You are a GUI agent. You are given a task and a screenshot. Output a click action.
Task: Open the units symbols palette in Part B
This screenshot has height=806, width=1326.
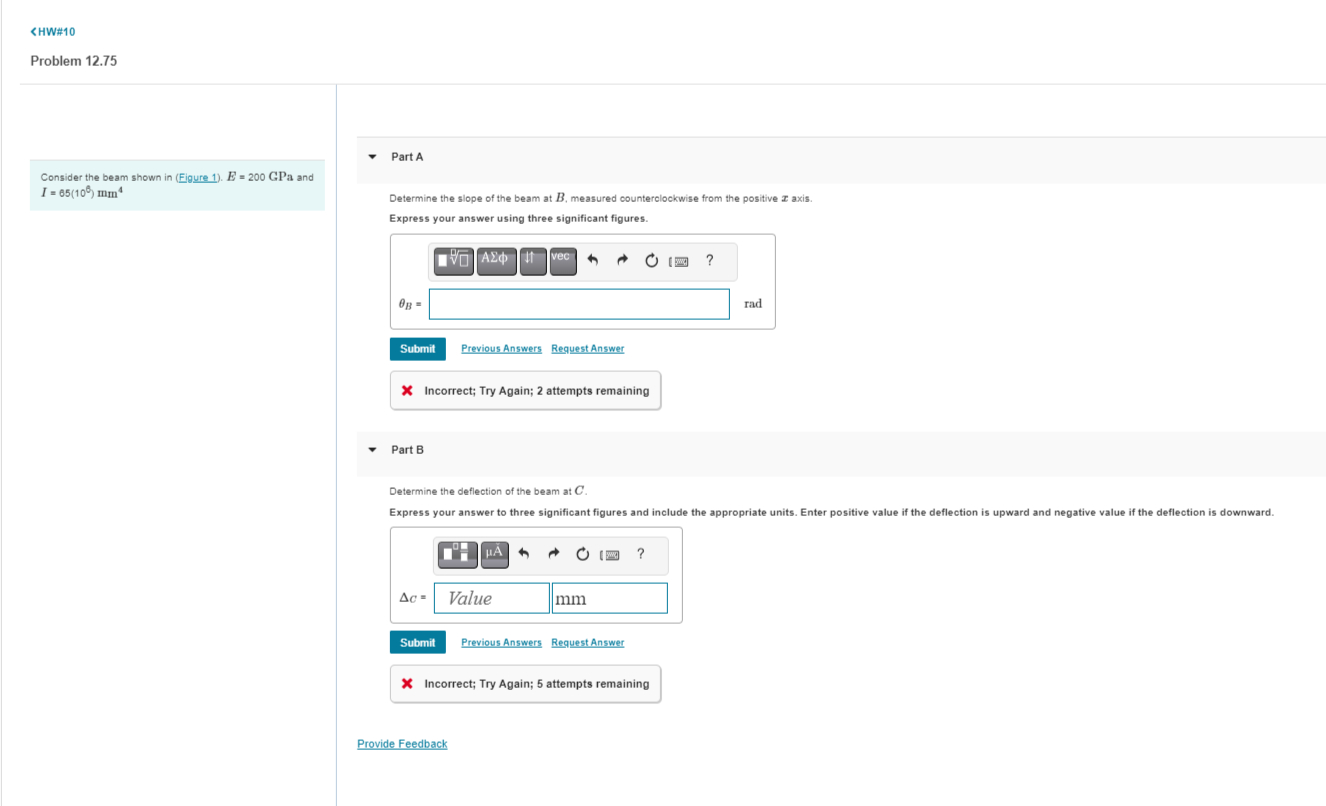(495, 553)
